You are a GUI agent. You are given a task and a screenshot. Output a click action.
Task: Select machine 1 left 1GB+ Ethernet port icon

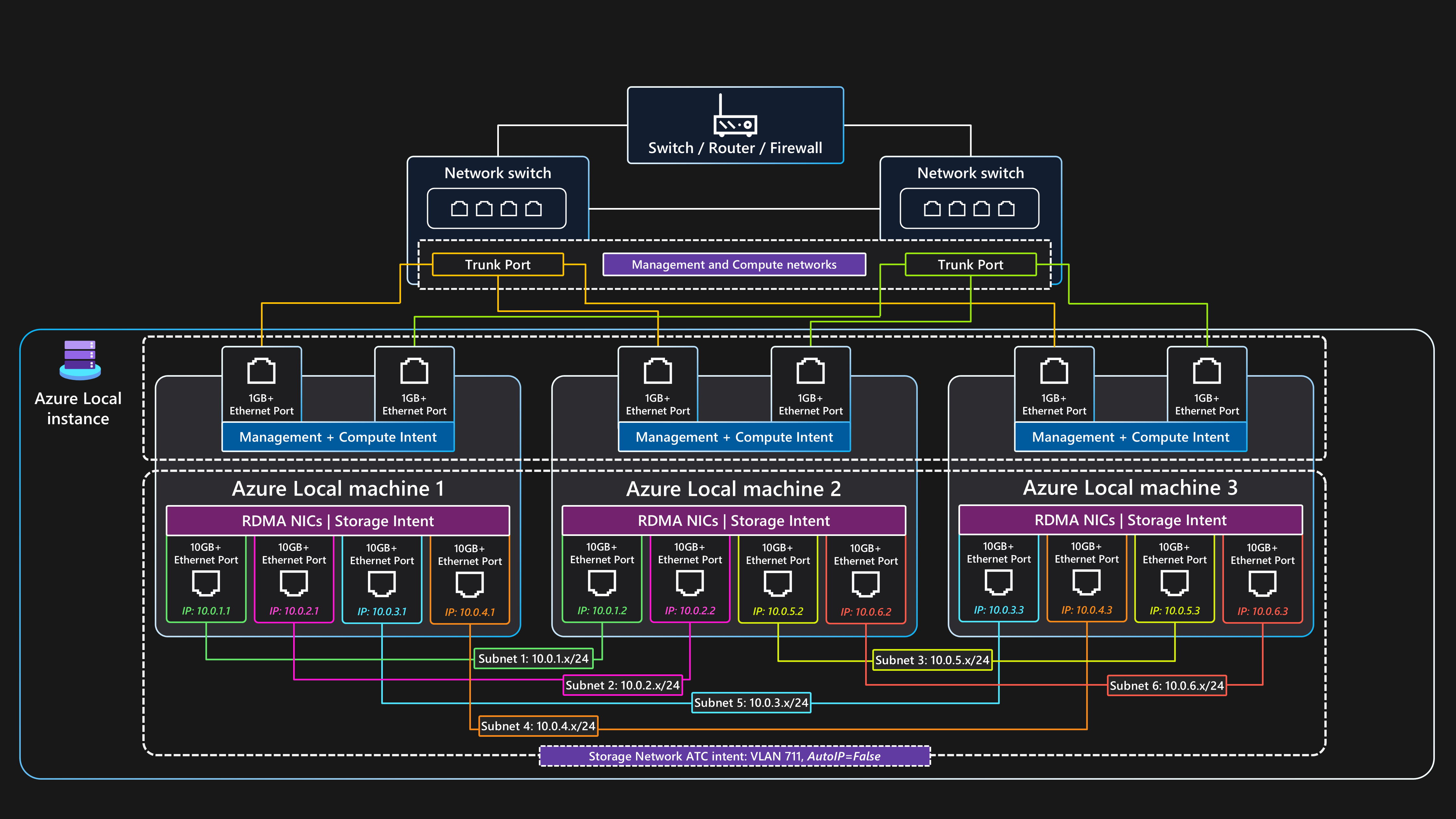pos(261,371)
